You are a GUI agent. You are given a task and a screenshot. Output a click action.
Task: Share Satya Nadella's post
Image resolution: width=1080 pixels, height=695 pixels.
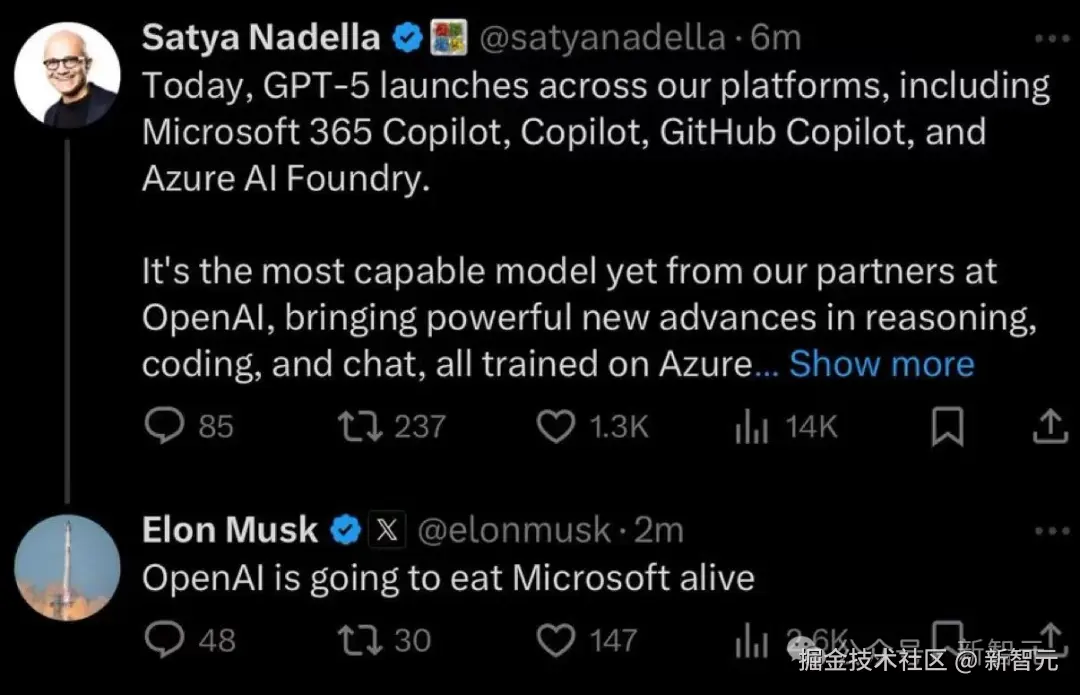(x=1049, y=427)
